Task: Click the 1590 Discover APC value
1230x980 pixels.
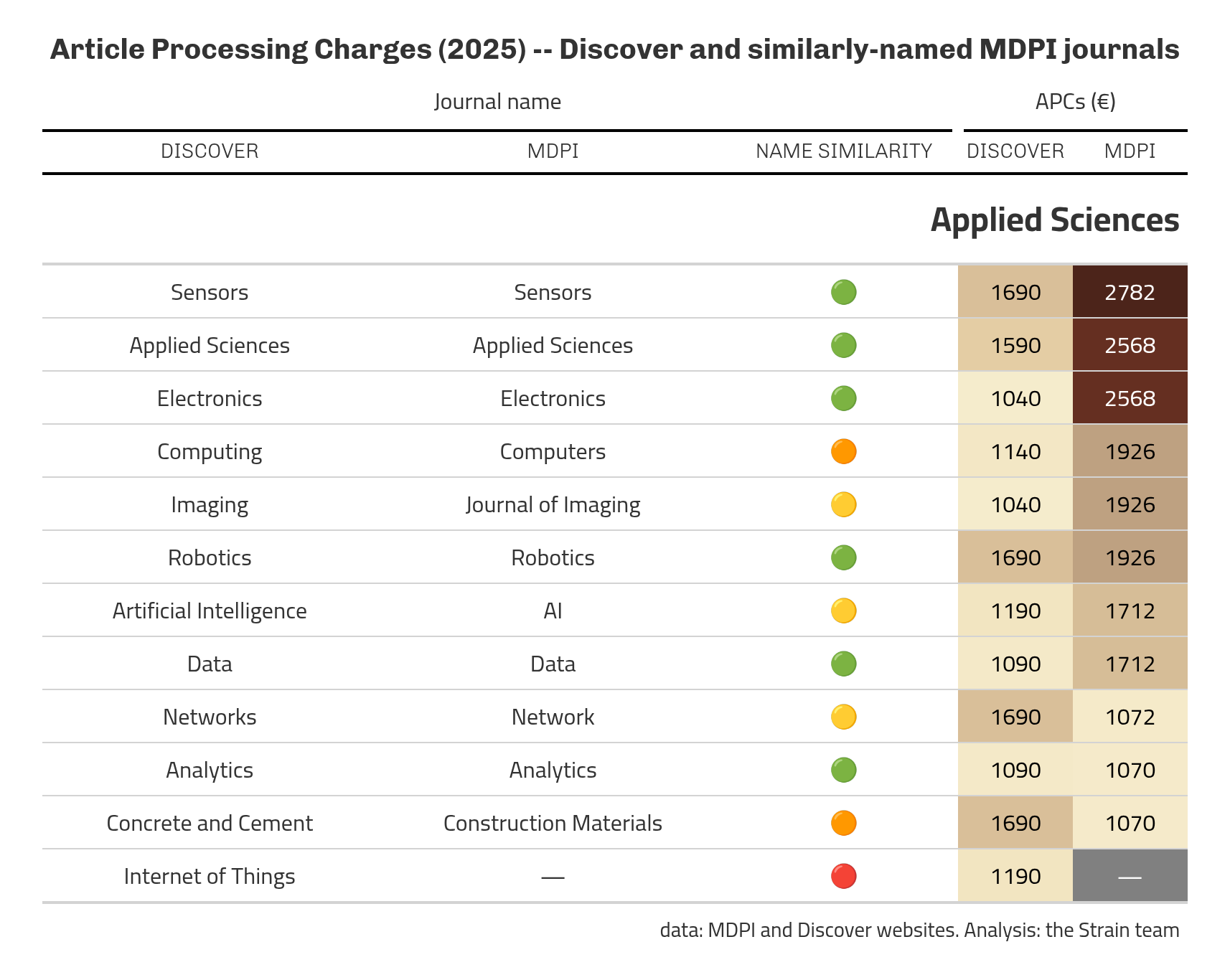Action: tap(1015, 345)
